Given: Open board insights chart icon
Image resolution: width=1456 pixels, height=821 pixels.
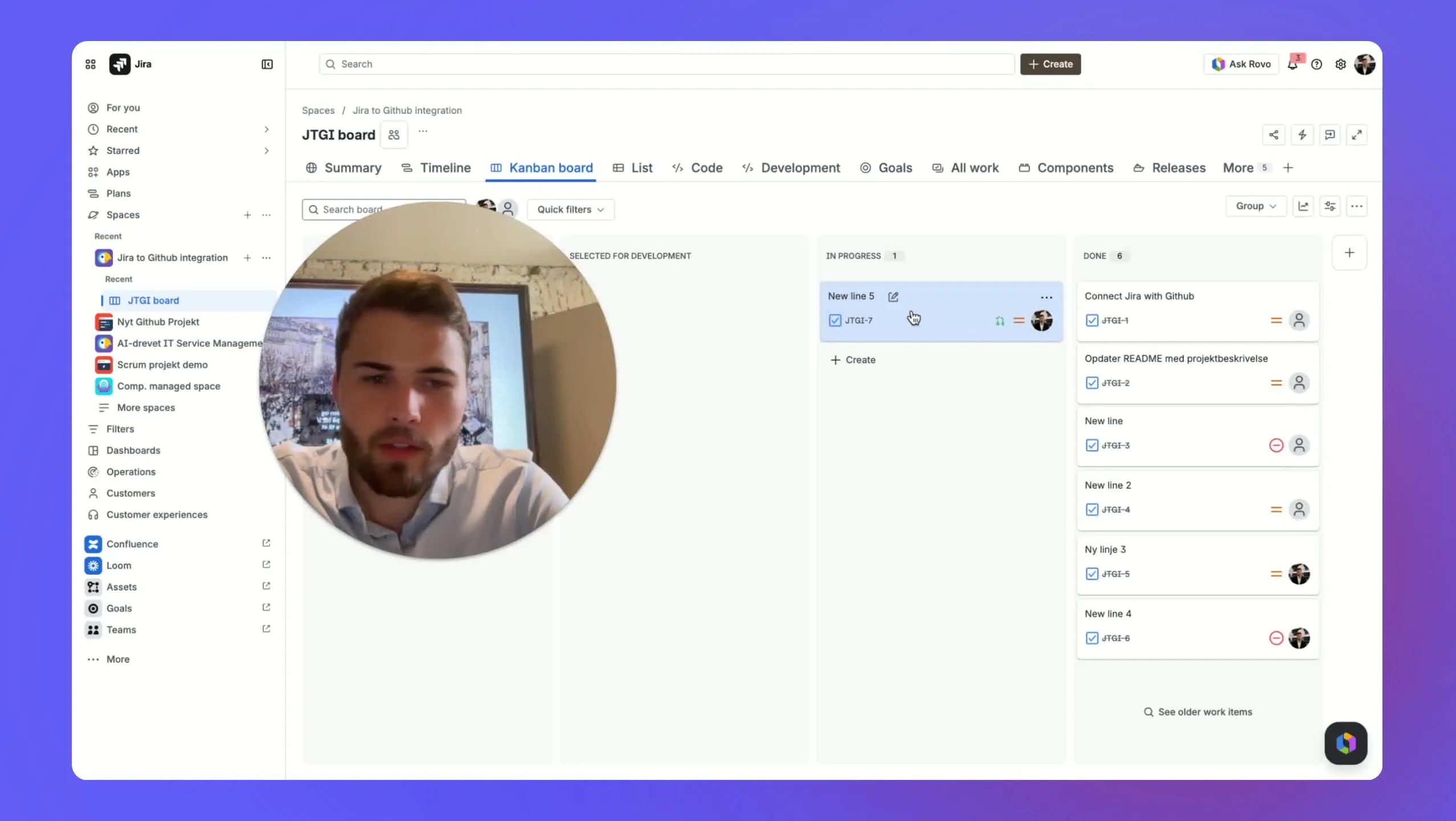Looking at the screenshot, I should click(x=1303, y=206).
